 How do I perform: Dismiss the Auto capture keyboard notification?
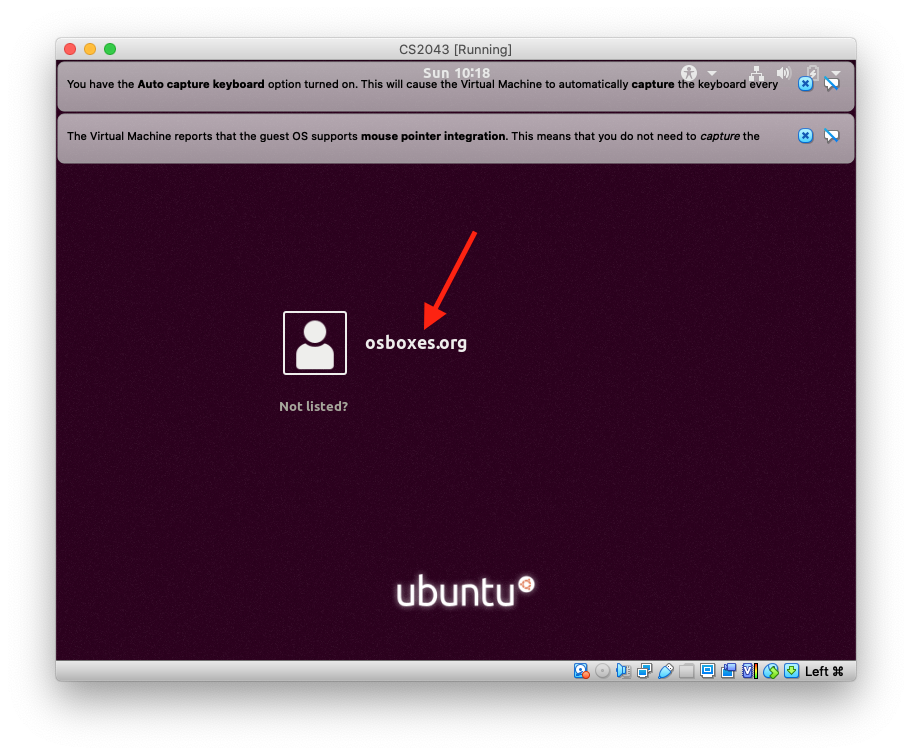coord(805,84)
